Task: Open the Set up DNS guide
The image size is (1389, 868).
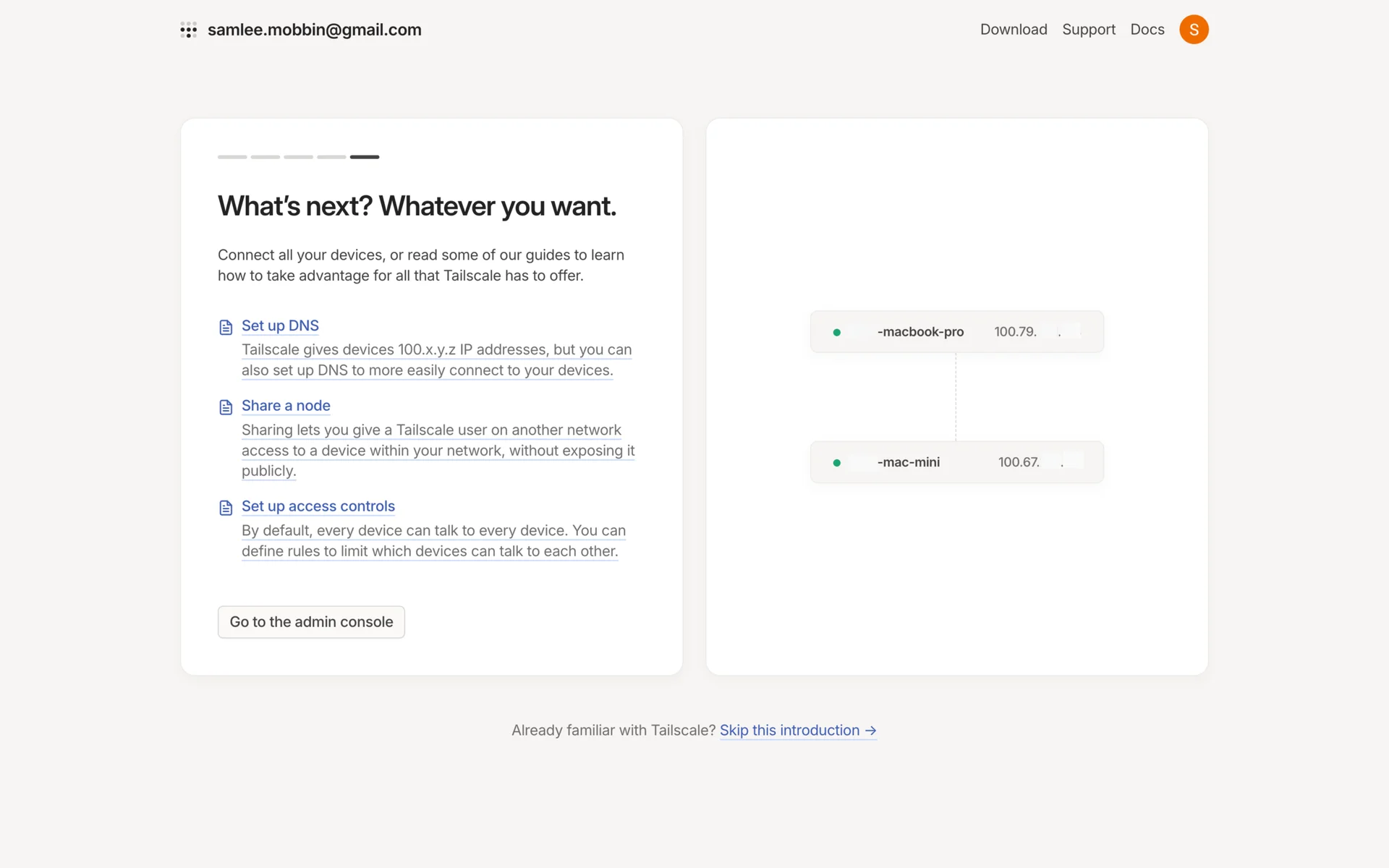Action: pyautogui.click(x=280, y=325)
